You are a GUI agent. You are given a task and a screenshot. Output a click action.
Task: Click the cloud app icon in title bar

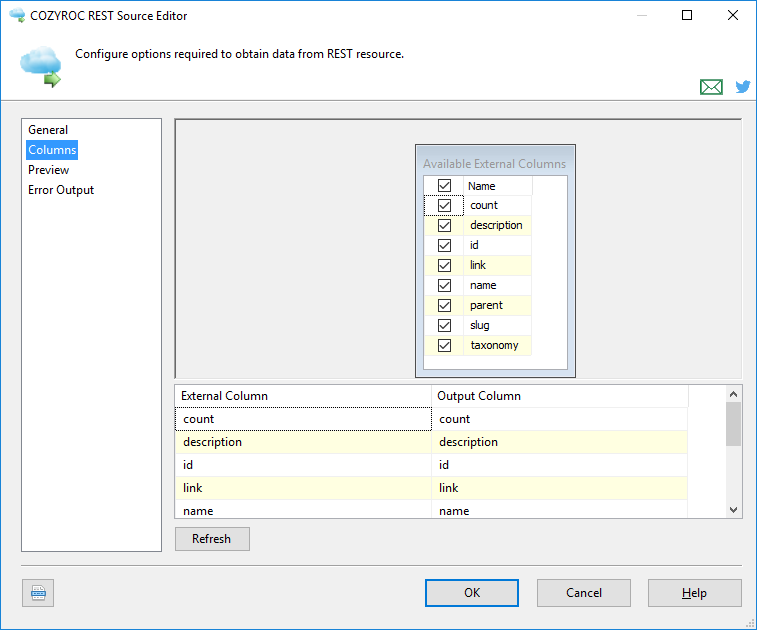[17, 15]
